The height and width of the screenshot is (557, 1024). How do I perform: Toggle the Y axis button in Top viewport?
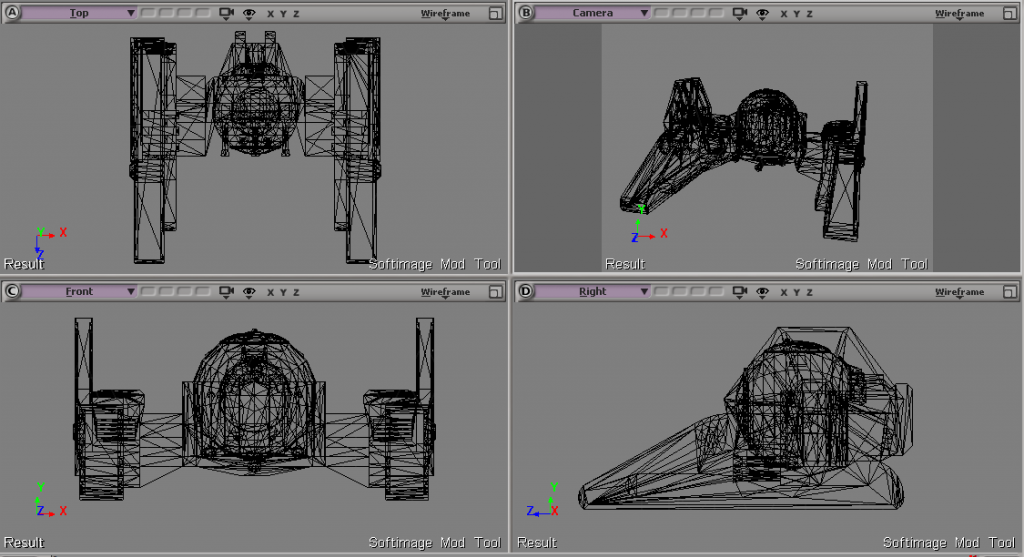point(283,14)
